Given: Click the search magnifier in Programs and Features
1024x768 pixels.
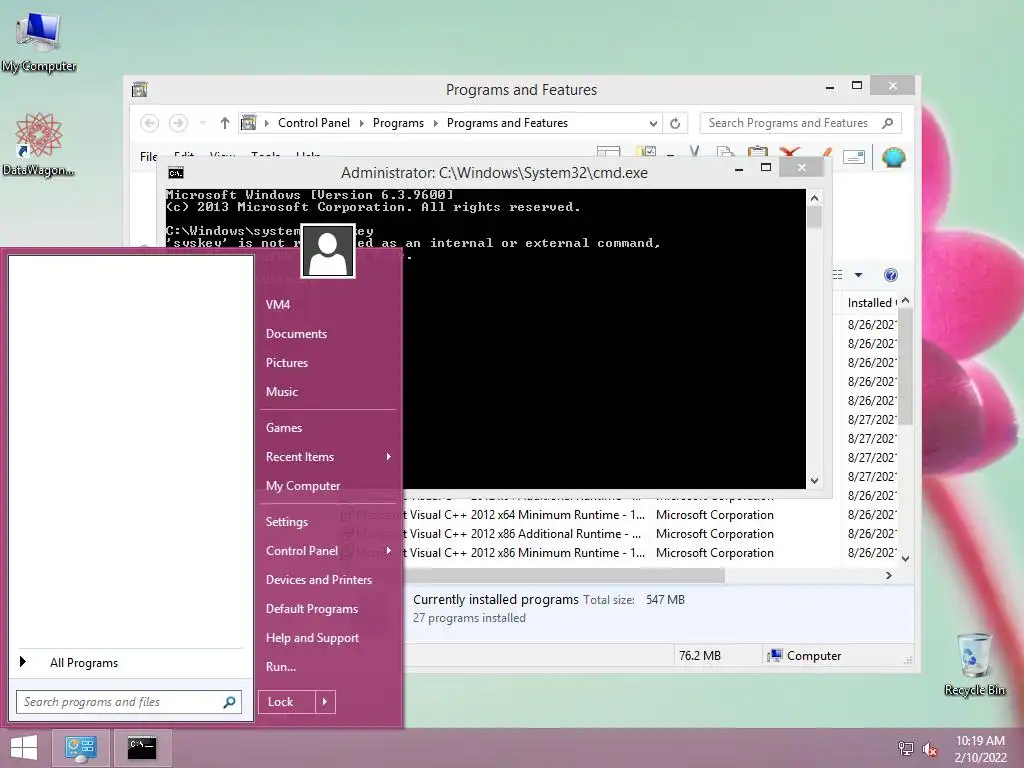Looking at the screenshot, I should (888, 123).
